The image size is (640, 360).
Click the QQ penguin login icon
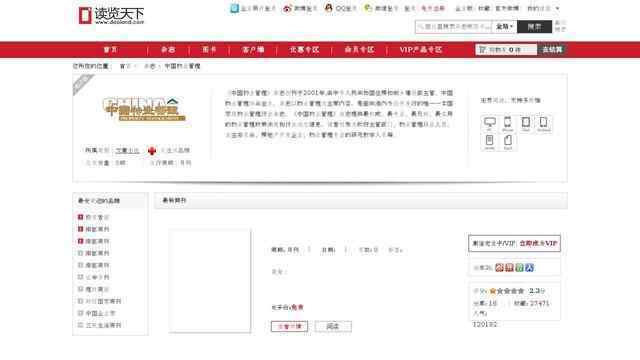[329, 8]
